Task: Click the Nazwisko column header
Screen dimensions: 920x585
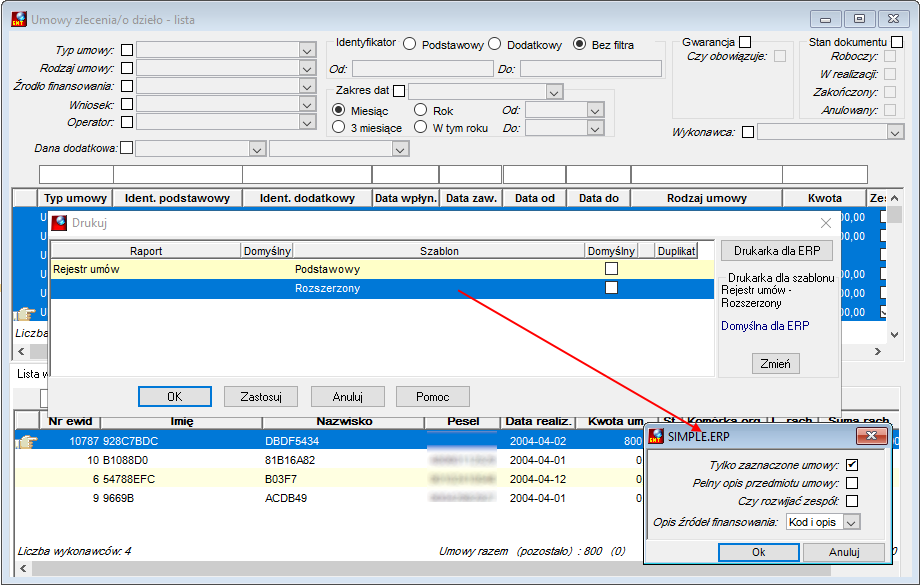Action: pyautogui.click(x=344, y=421)
